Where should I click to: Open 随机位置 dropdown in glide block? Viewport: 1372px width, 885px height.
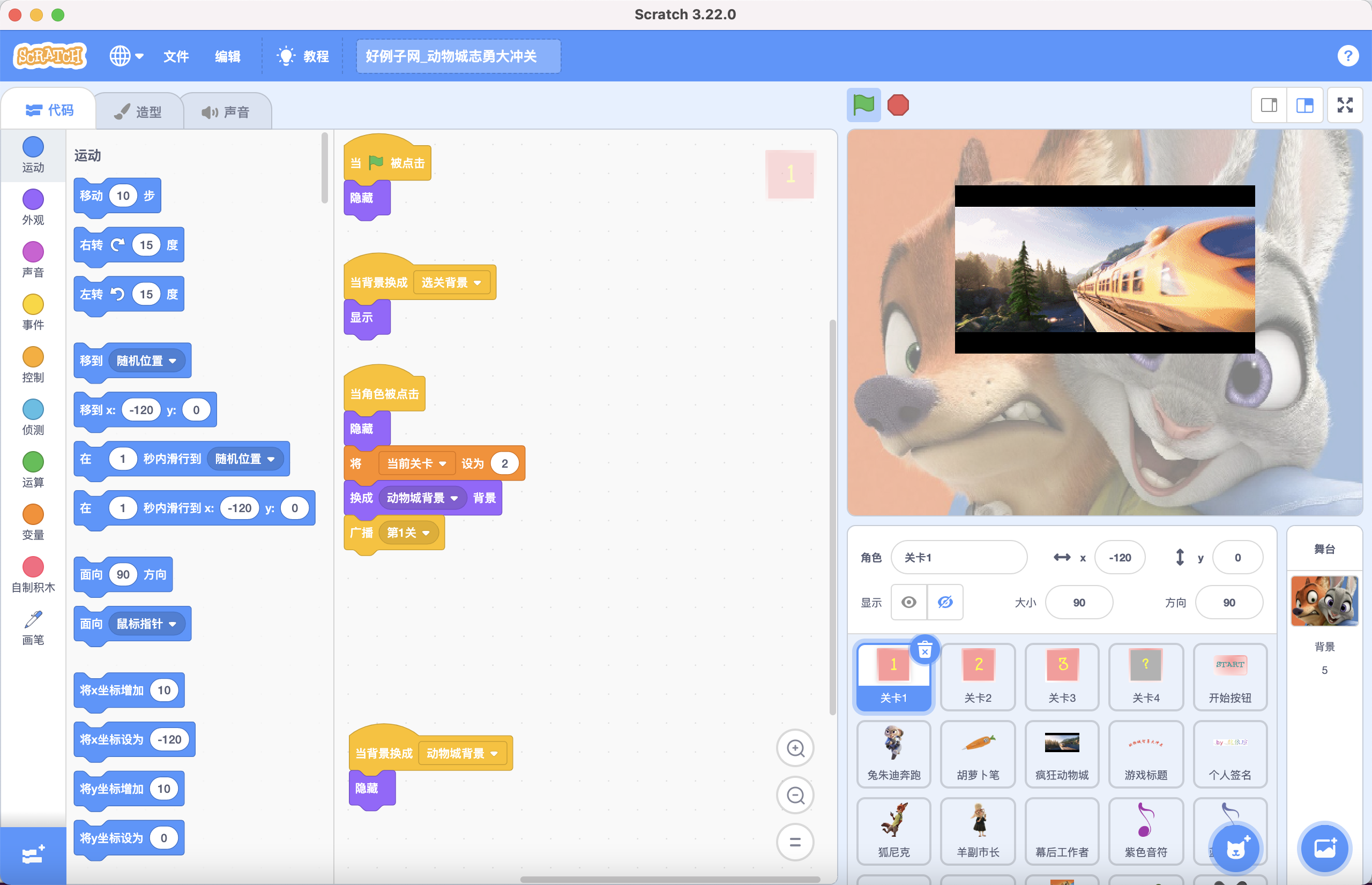245,459
